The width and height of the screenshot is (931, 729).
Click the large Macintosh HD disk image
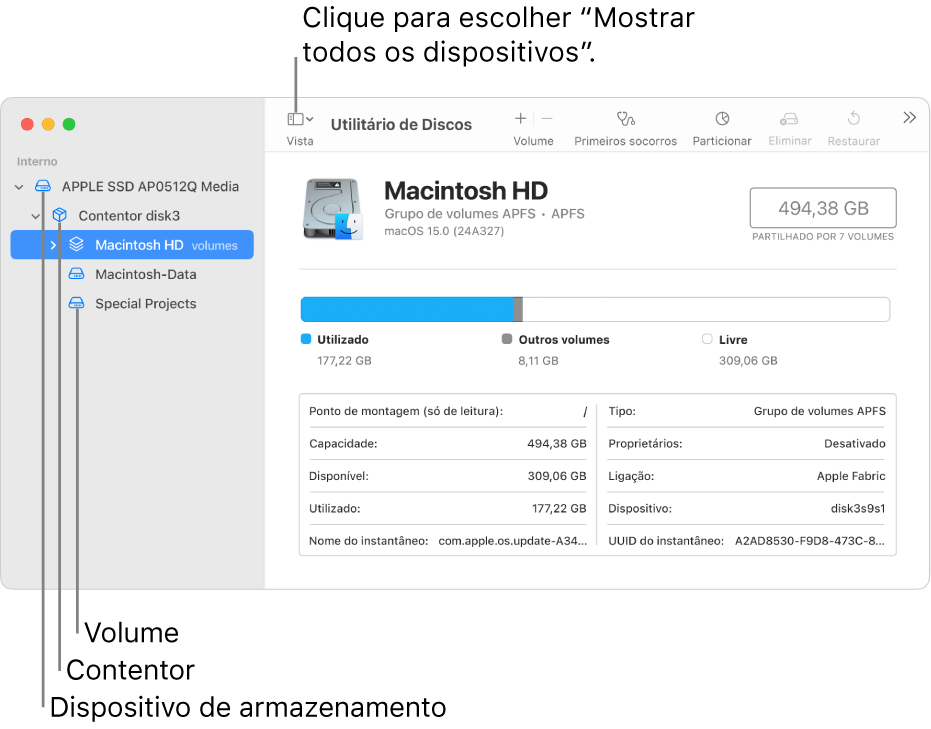pyautogui.click(x=332, y=209)
